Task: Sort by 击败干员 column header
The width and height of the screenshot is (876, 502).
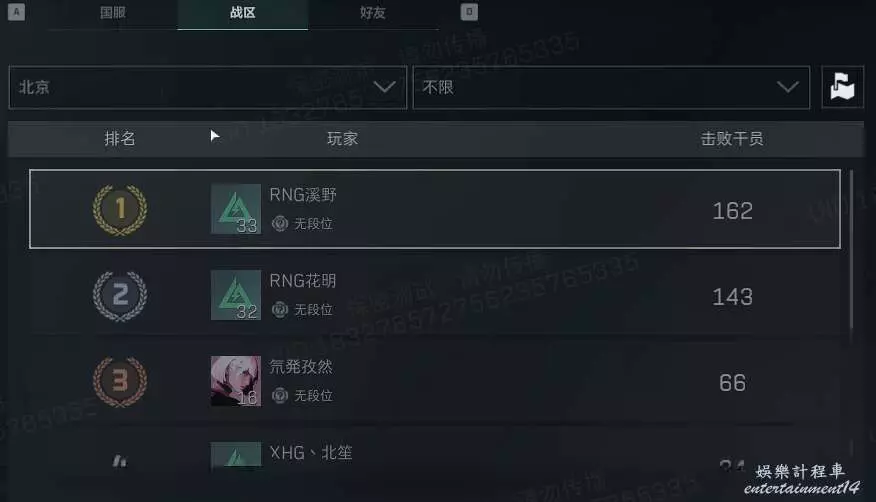Action: [x=732, y=138]
